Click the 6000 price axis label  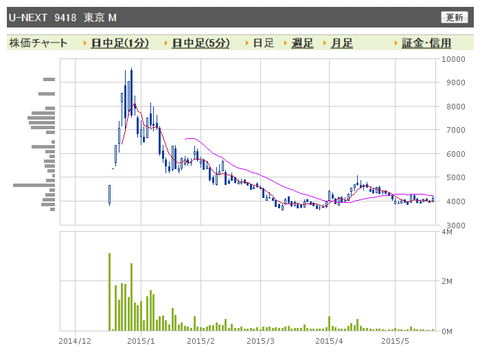(456, 154)
